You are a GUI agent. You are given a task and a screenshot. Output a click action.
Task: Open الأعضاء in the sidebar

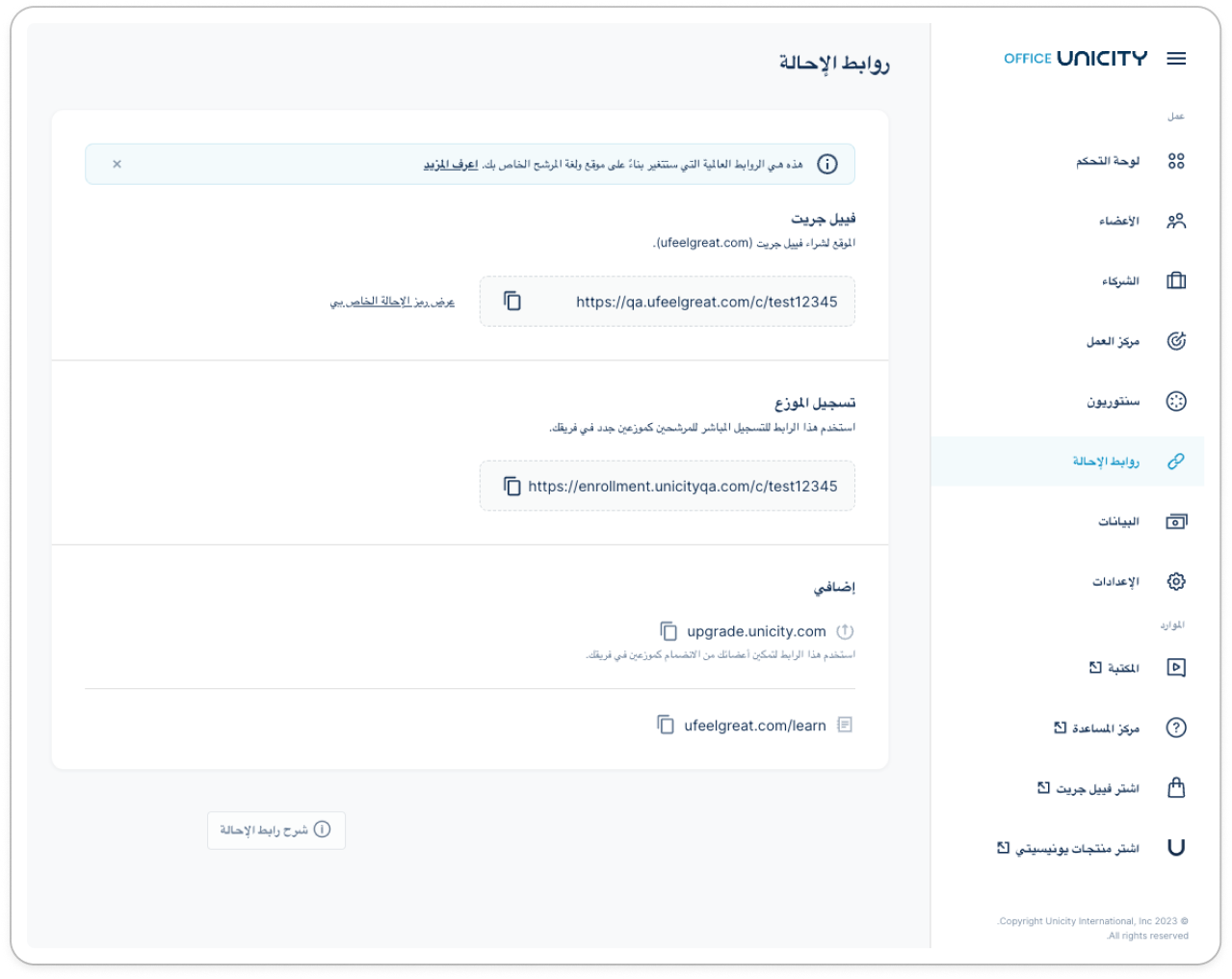(x=1119, y=221)
